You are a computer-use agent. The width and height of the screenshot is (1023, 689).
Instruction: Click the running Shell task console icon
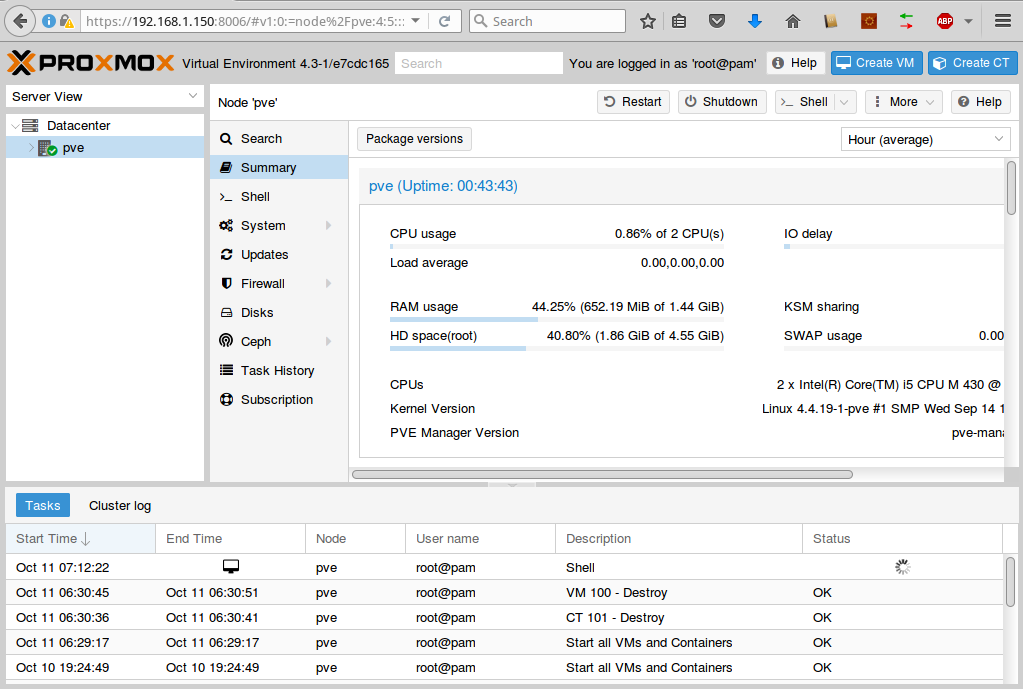(x=230, y=566)
